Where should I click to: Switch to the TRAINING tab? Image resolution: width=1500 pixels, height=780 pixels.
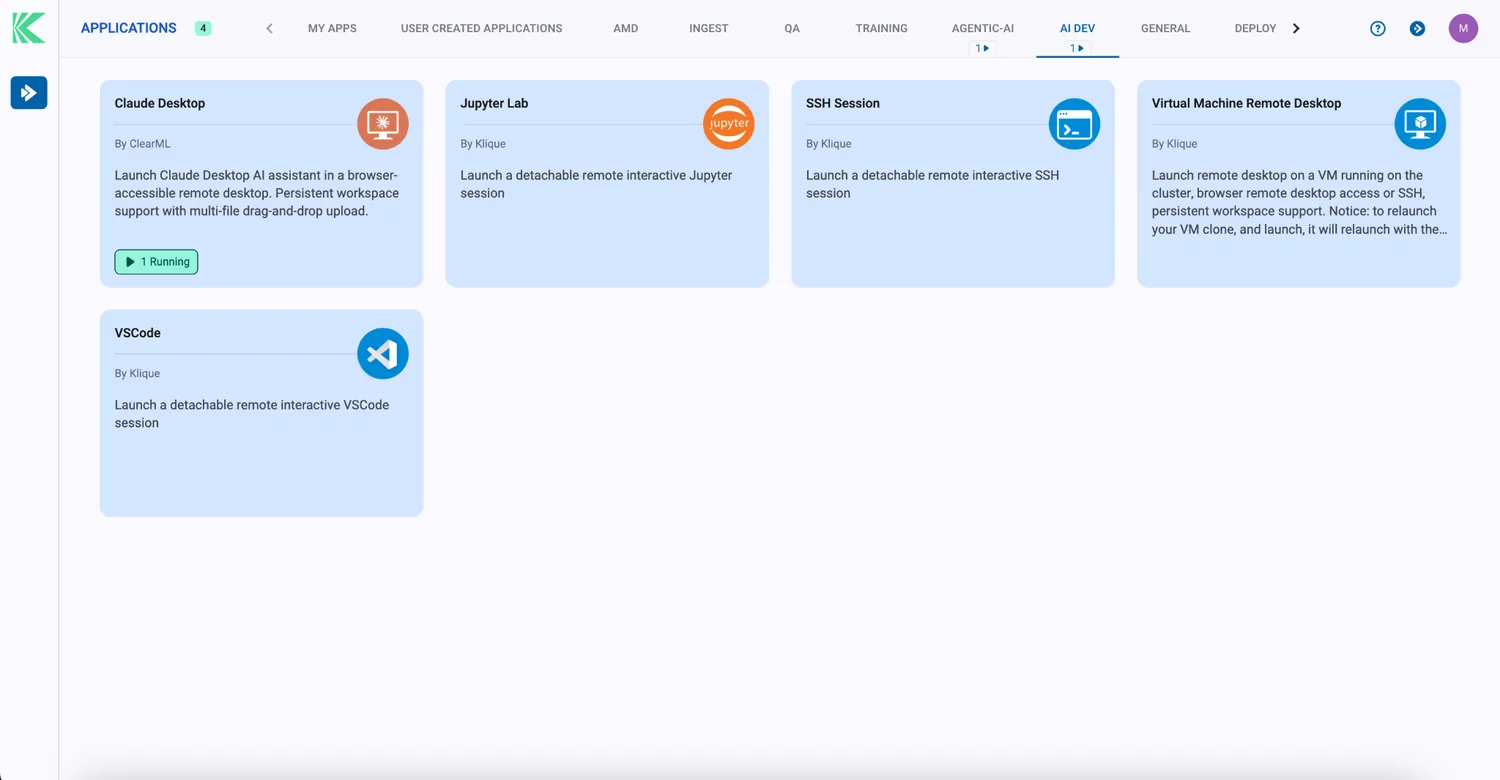(882, 28)
